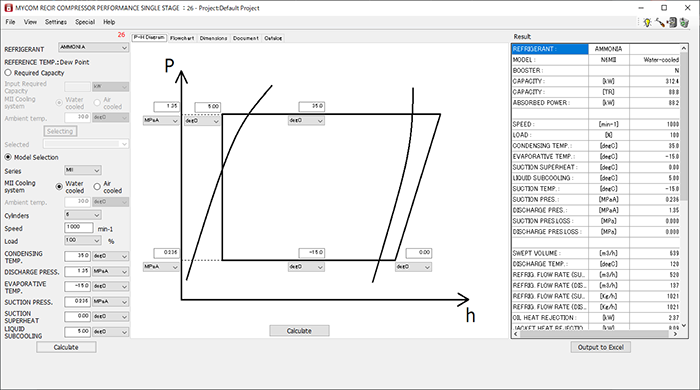This screenshot has height=390, width=700.
Task: Open degC dropdown under superheat 0.00 field
Action: (413, 267)
